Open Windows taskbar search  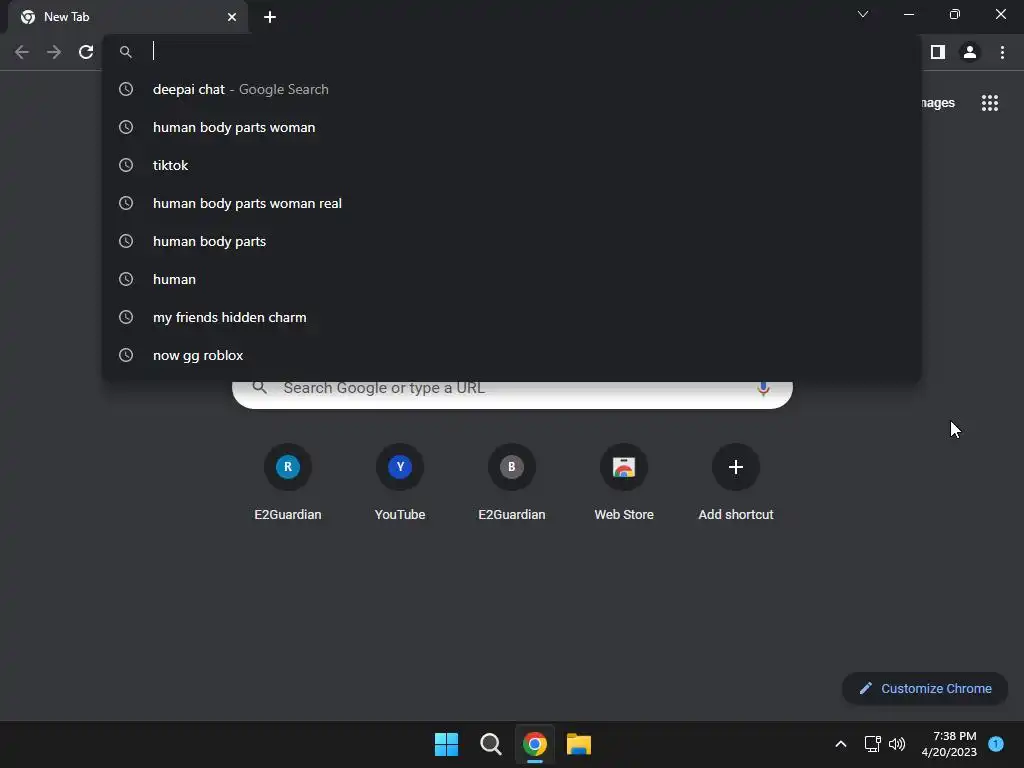(x=490, y=744)
